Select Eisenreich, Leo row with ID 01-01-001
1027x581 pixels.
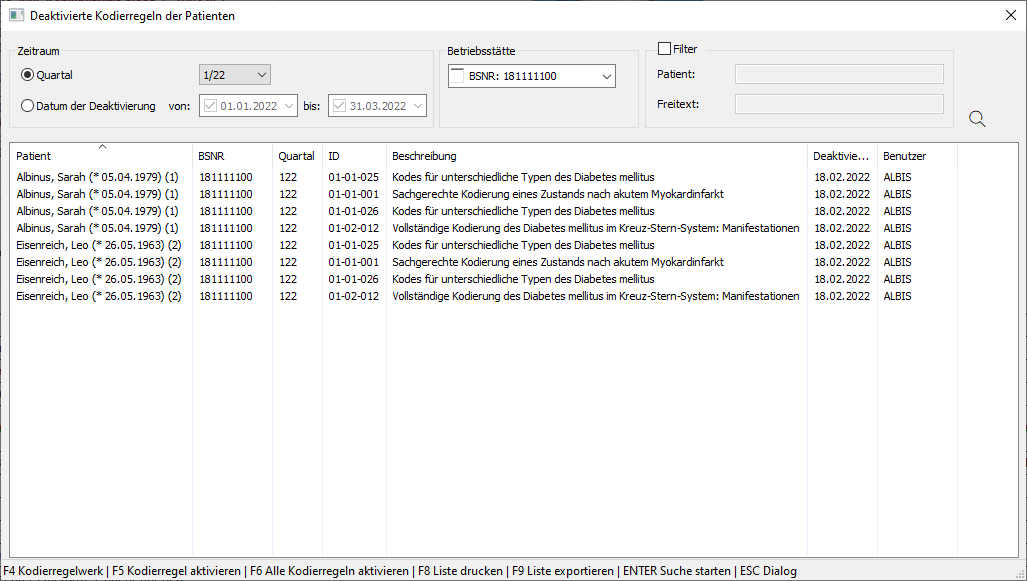coord(483,262)
